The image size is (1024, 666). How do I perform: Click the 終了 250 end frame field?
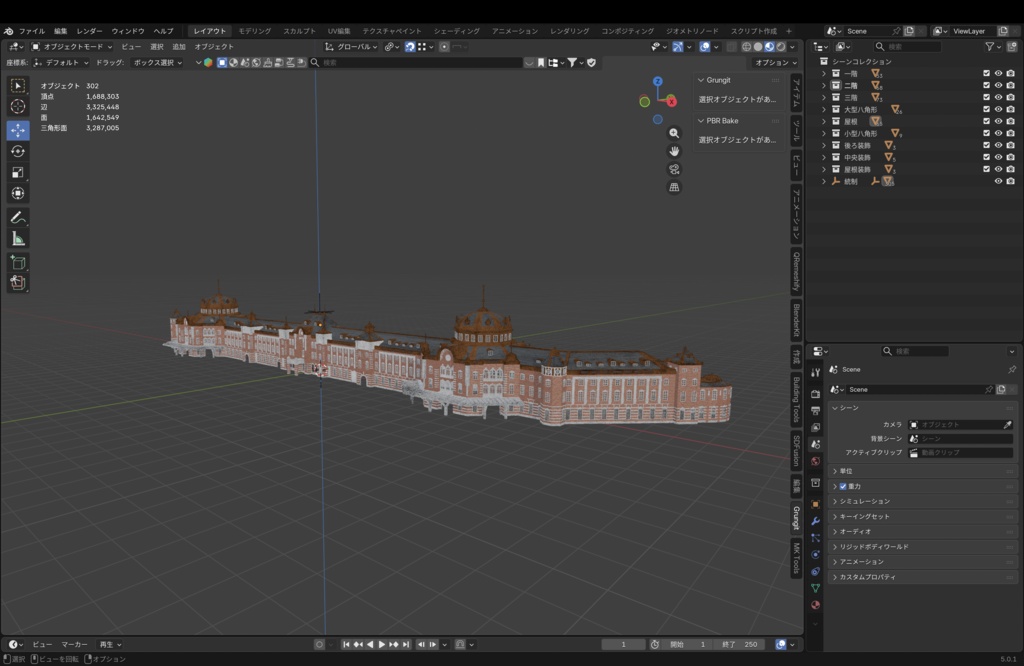739,644
